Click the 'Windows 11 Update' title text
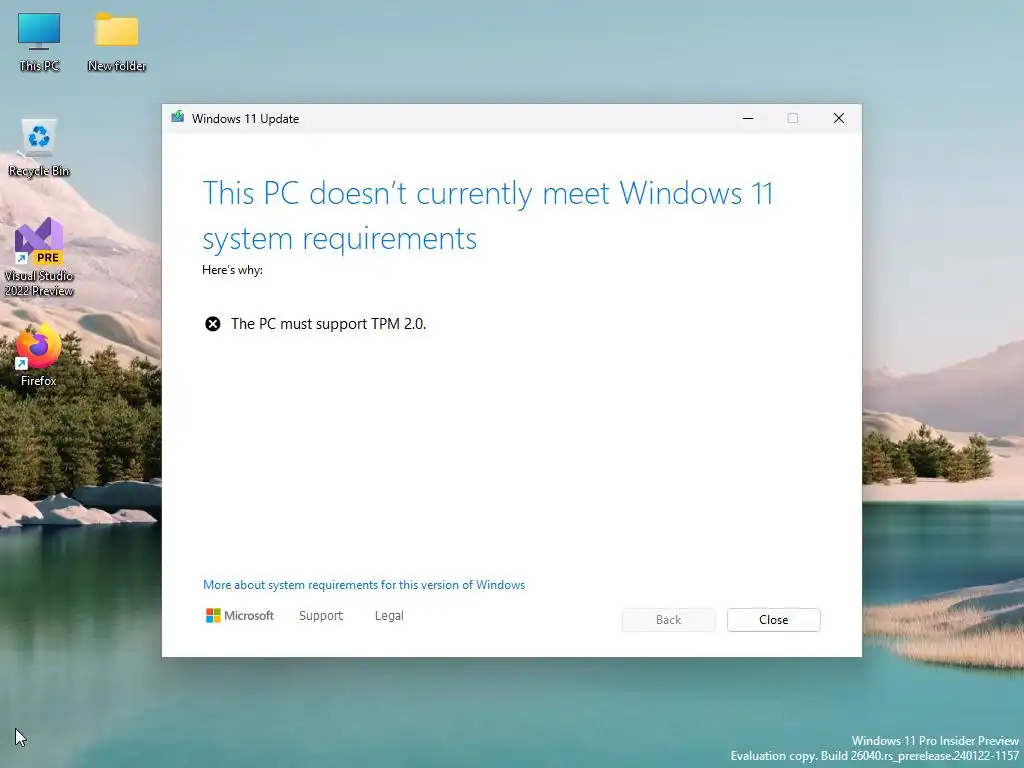The height and width of the screenshot is (768, 1024). point(246,119)
